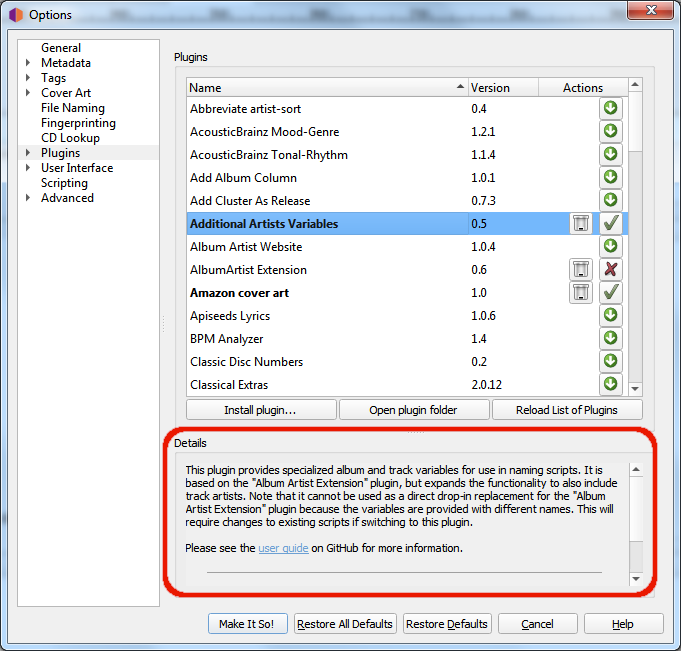681x651 pixels.
Task: Install the Classical Extras plugin
Action: coord(610,385)
